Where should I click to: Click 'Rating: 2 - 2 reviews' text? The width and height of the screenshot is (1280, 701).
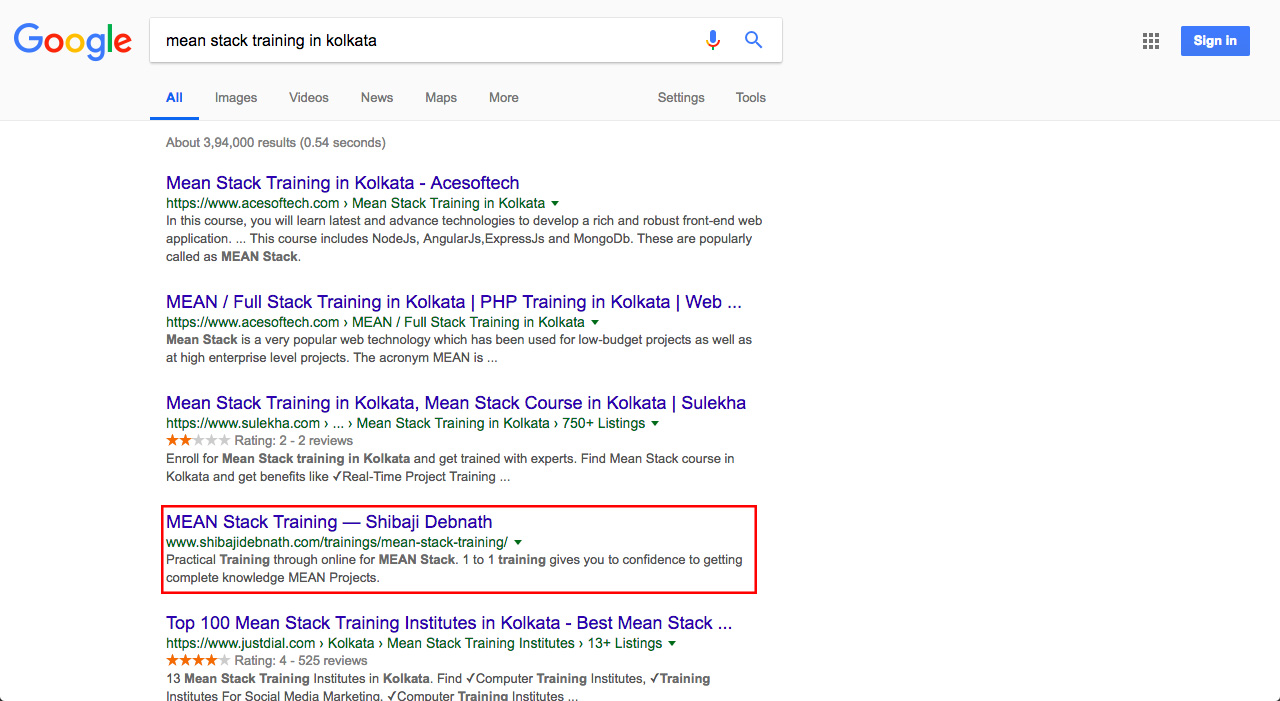294,441
